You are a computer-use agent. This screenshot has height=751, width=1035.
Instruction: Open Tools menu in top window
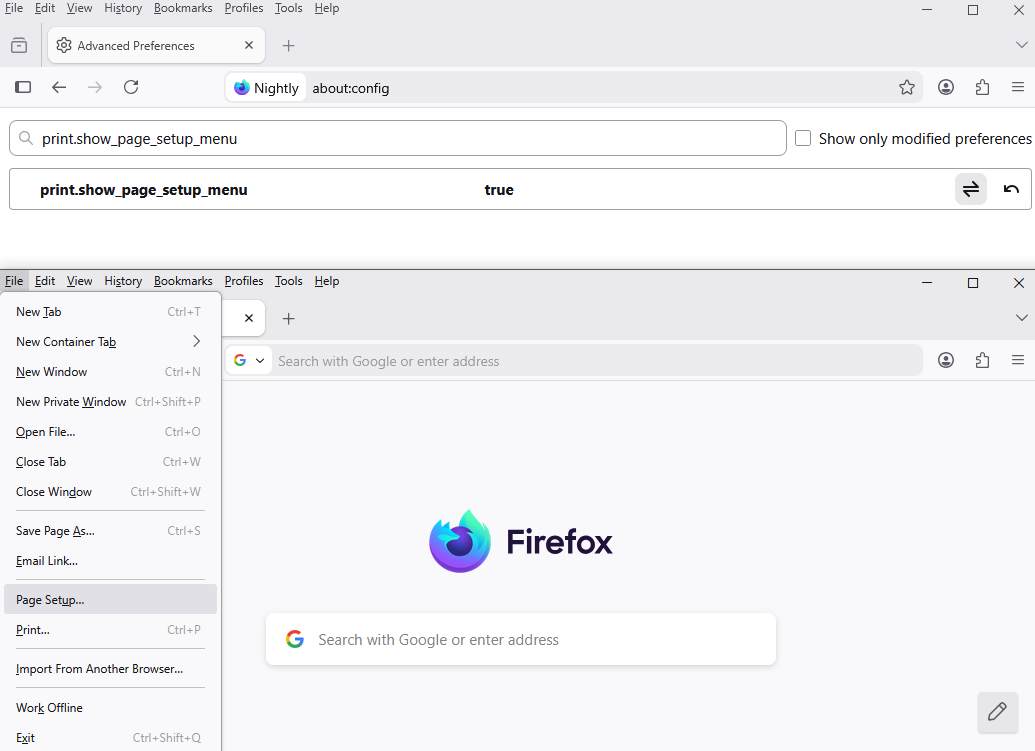coord(288,8)
